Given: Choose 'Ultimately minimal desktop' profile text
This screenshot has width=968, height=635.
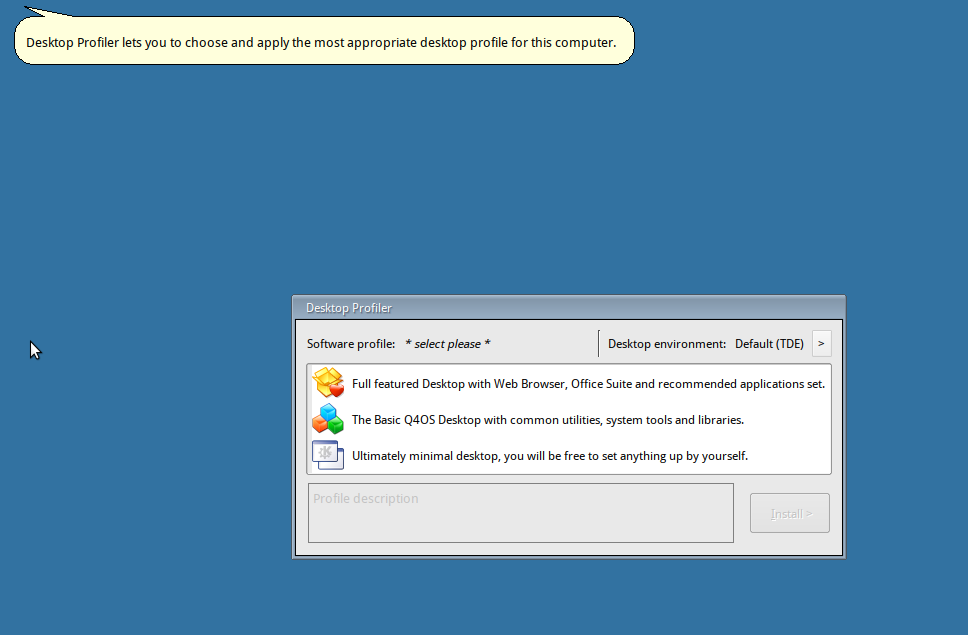Looking at the screenshot, I should pos(549,456).
